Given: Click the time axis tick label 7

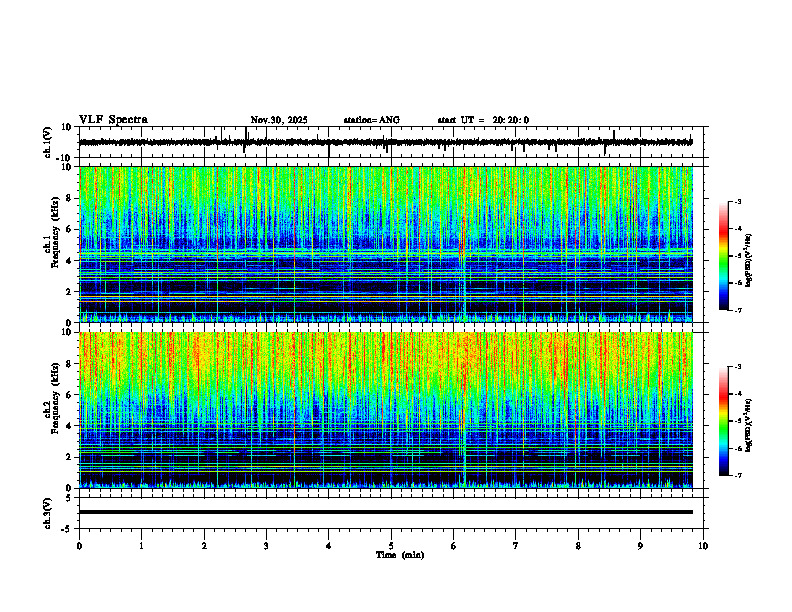Looking at the screenshot, I should (x=516, y=546).
